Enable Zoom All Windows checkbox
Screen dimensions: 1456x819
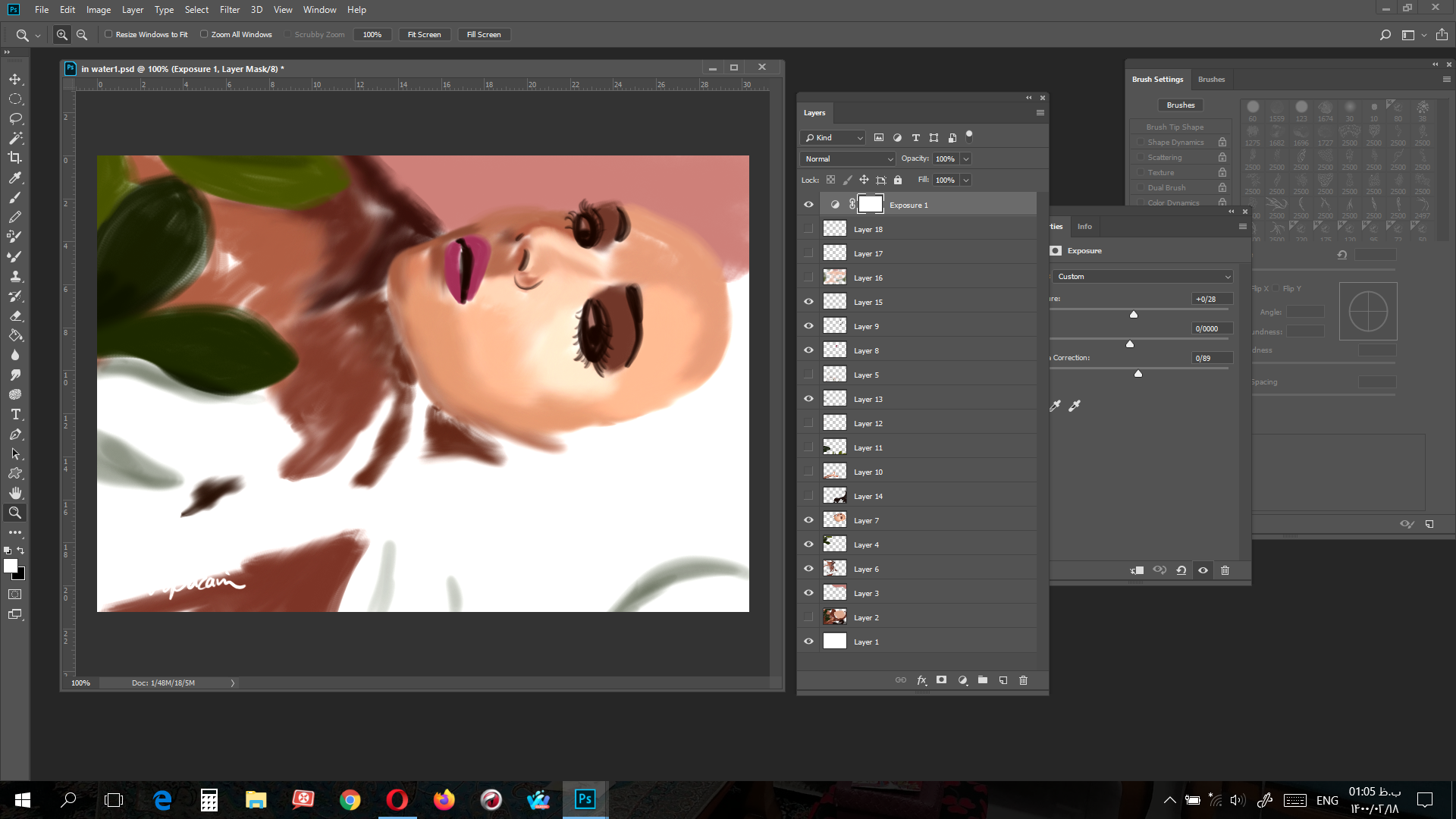204,34
